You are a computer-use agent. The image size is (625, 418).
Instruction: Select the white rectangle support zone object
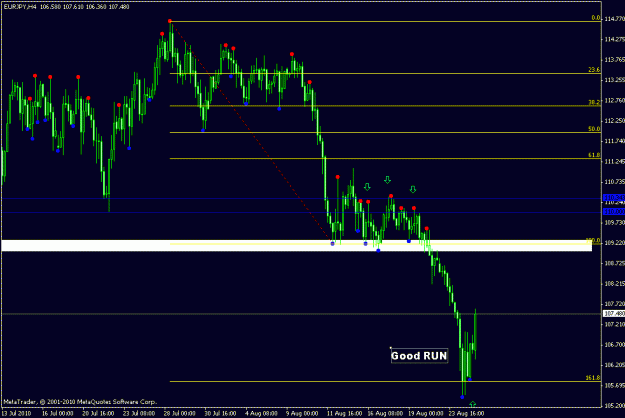[x=297, y=245]
